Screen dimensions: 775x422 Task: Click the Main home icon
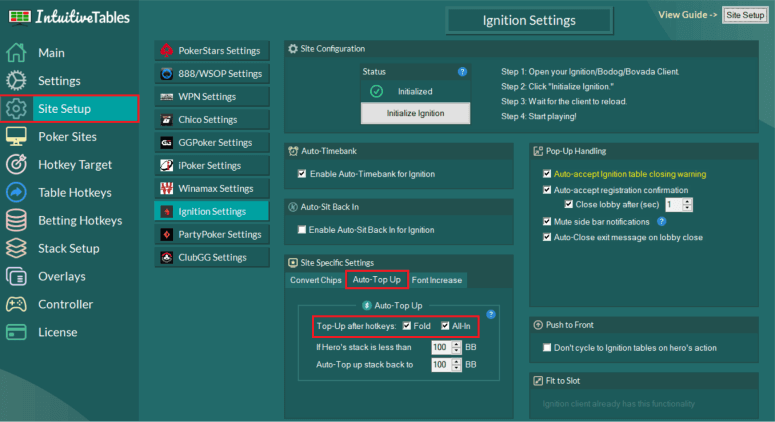[16, 52]
